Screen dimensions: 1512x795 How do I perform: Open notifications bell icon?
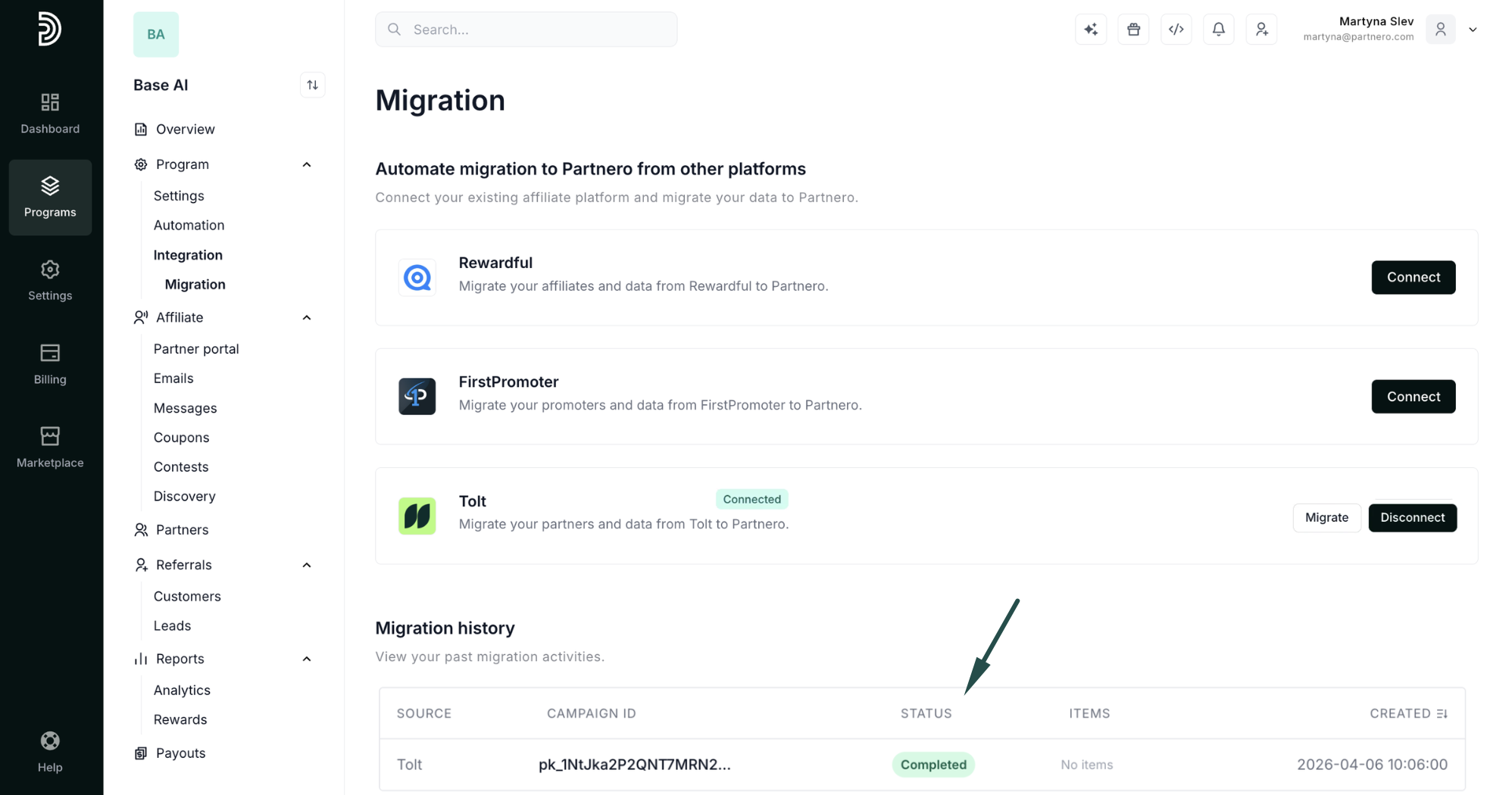click(1218, 30)
